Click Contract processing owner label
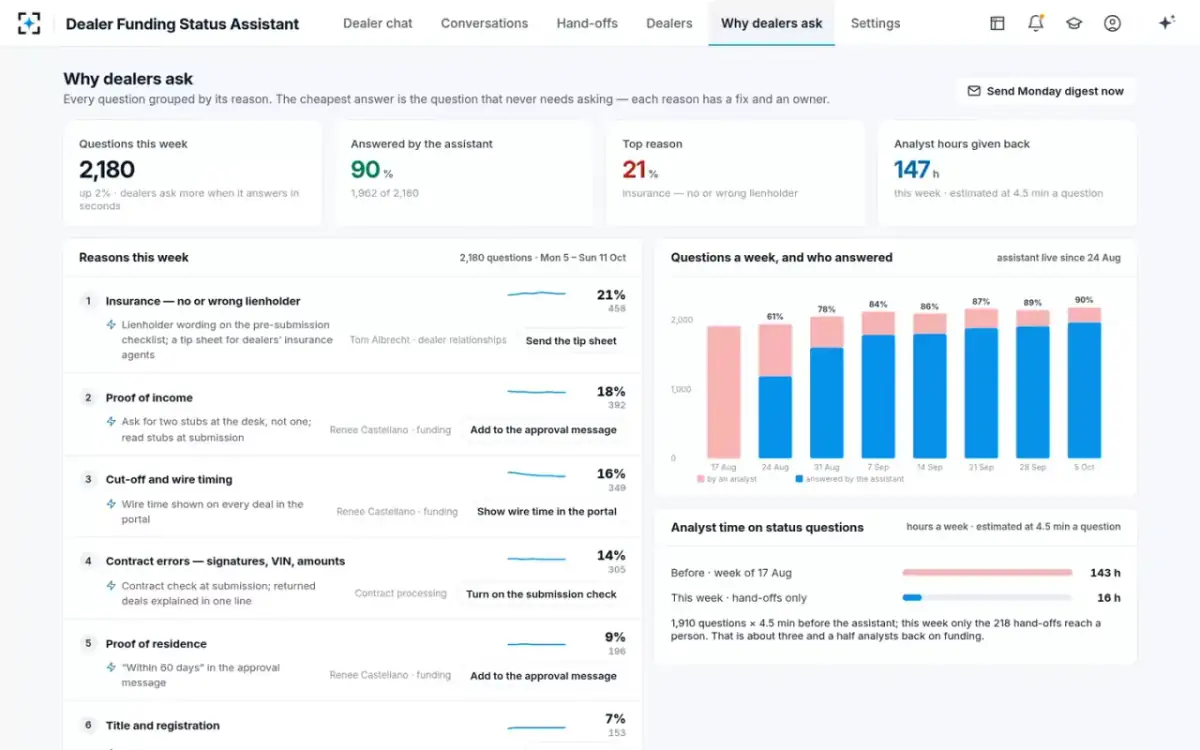Screen dimensions: 1200x750 pyautogui.click(x=400, y=594)
